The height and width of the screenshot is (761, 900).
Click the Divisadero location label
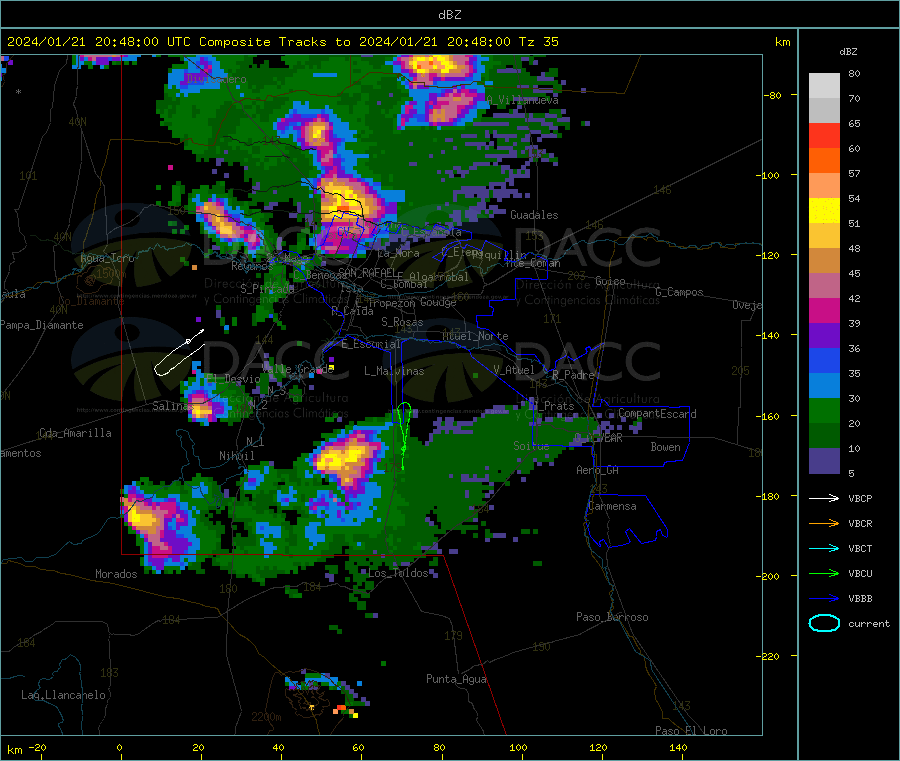pos(216,79)
